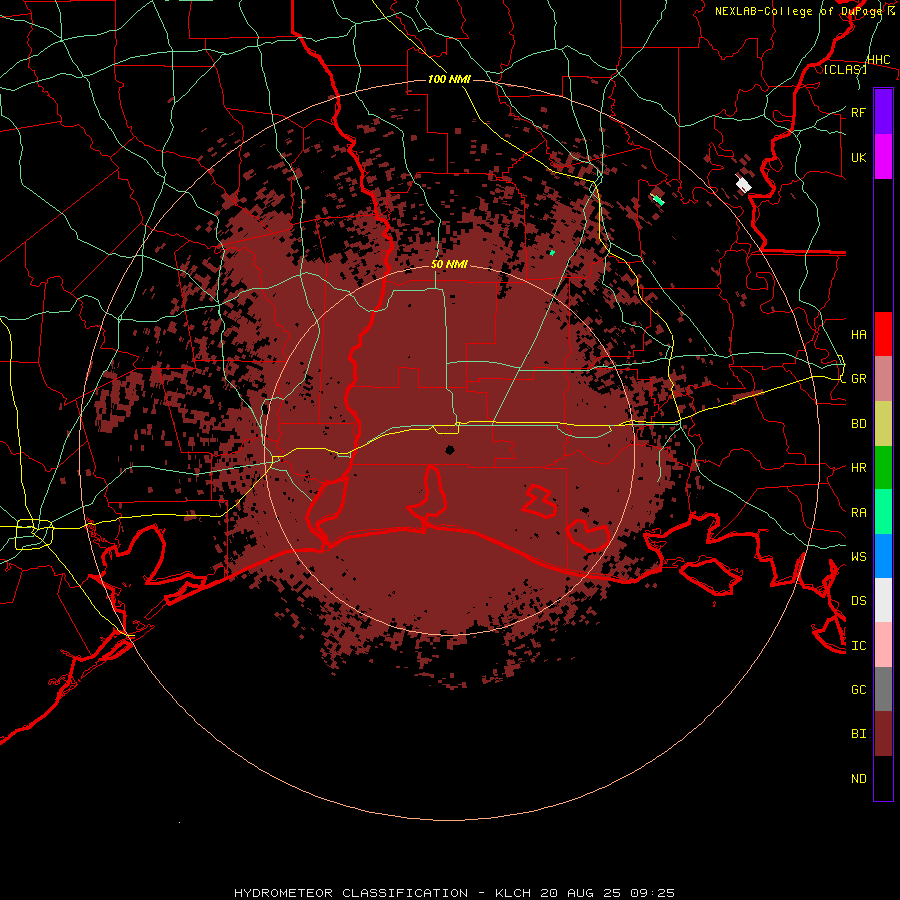The height and width of the screenshot is (900, 900).
Task: Click the UK magenta legend swatch
Action: 883,157
